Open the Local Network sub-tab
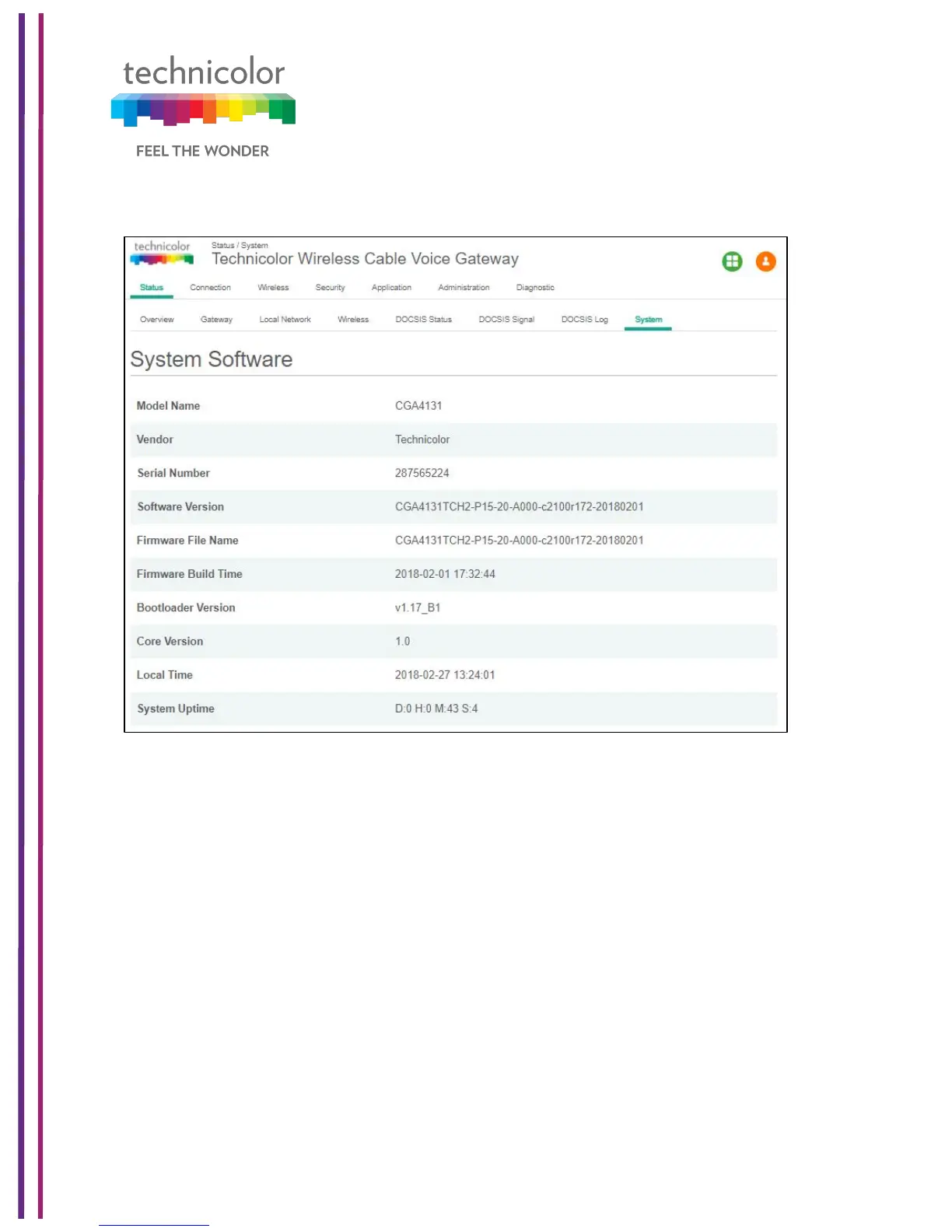 285,320
